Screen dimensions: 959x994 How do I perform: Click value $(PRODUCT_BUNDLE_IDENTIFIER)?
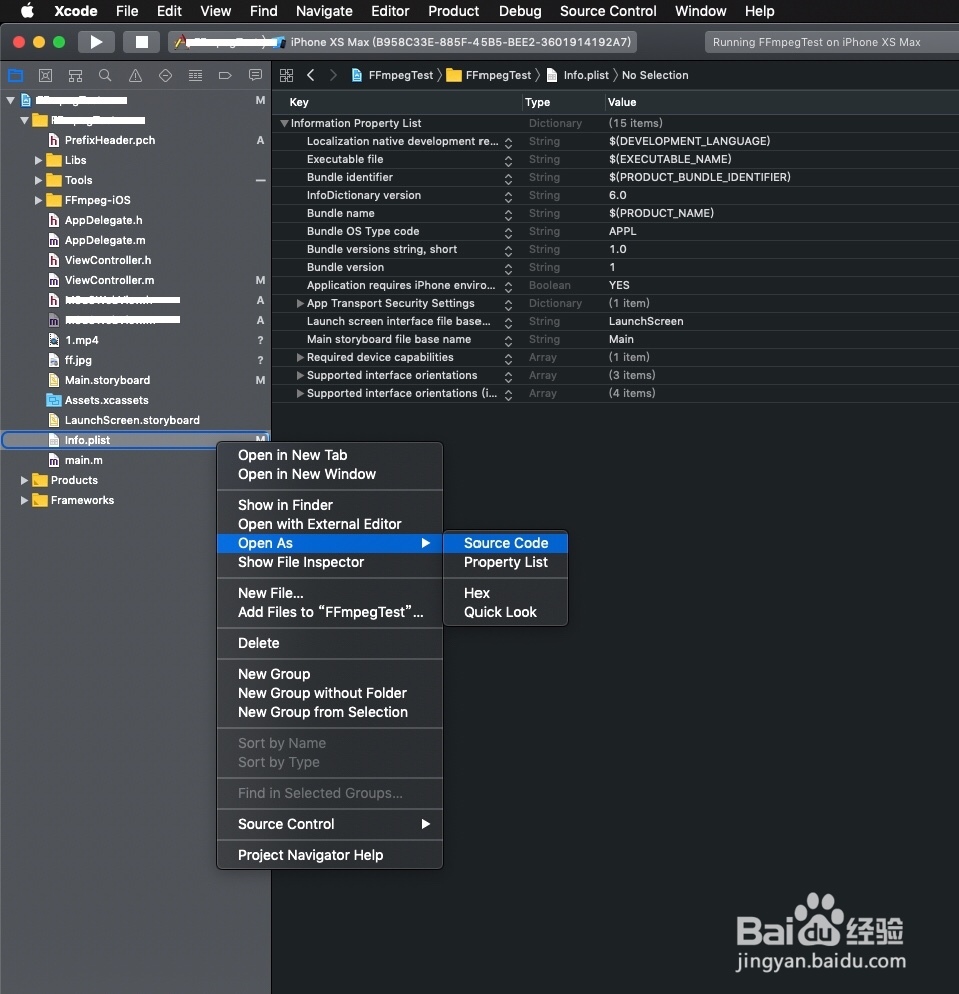tap(700, 178)
